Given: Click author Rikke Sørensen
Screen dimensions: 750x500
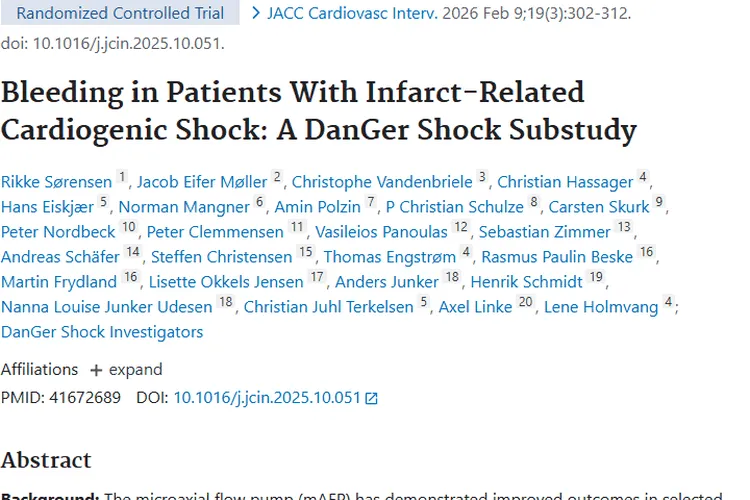Looking at the screenshot, I should coord(57,182).
